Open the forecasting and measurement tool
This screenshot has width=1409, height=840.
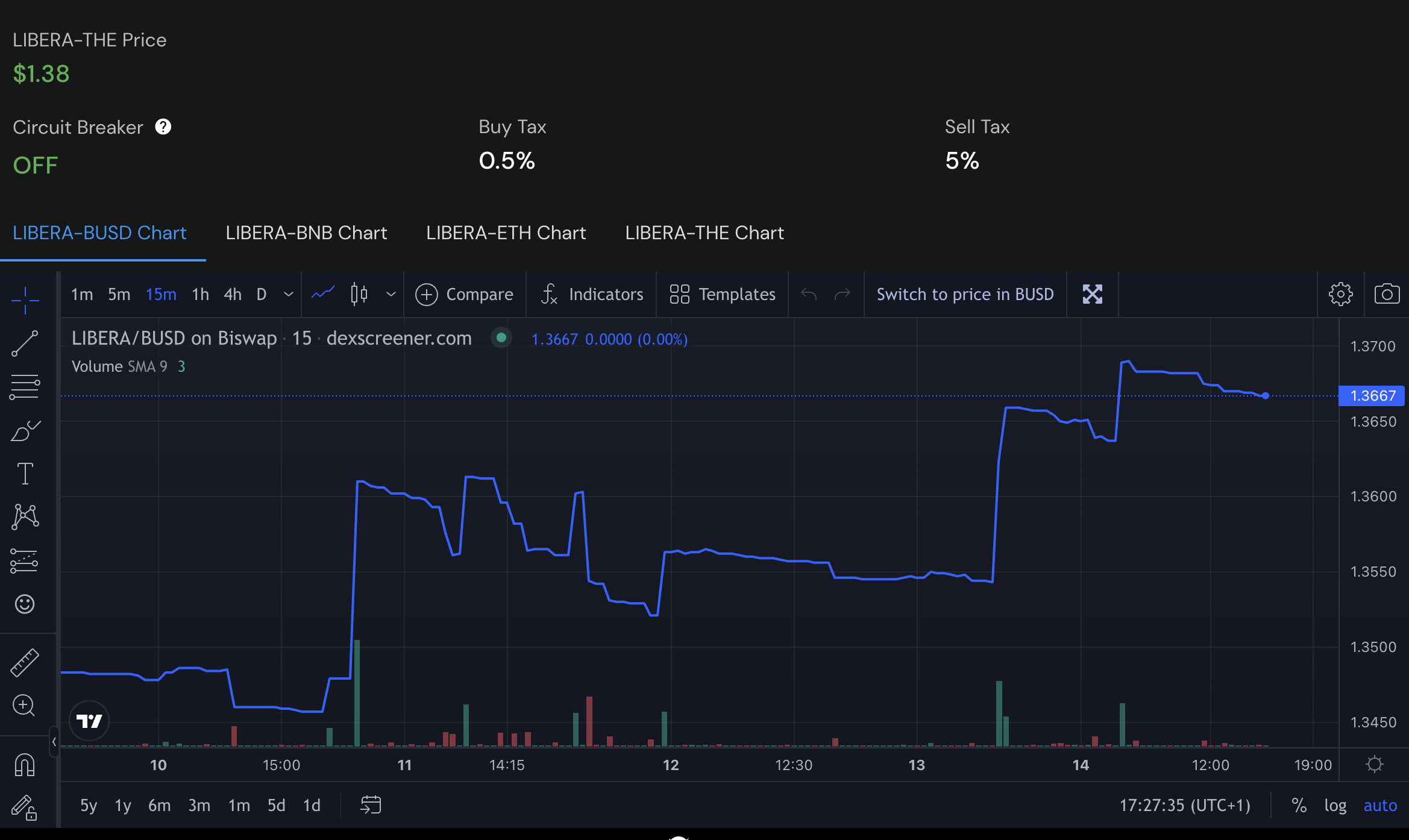pyautogui.click(x=25, y=560)
